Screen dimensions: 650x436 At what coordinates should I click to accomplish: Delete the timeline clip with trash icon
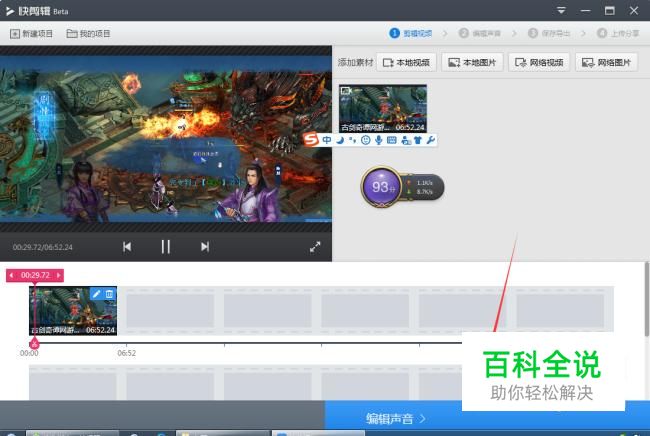[x=109, y=294]
